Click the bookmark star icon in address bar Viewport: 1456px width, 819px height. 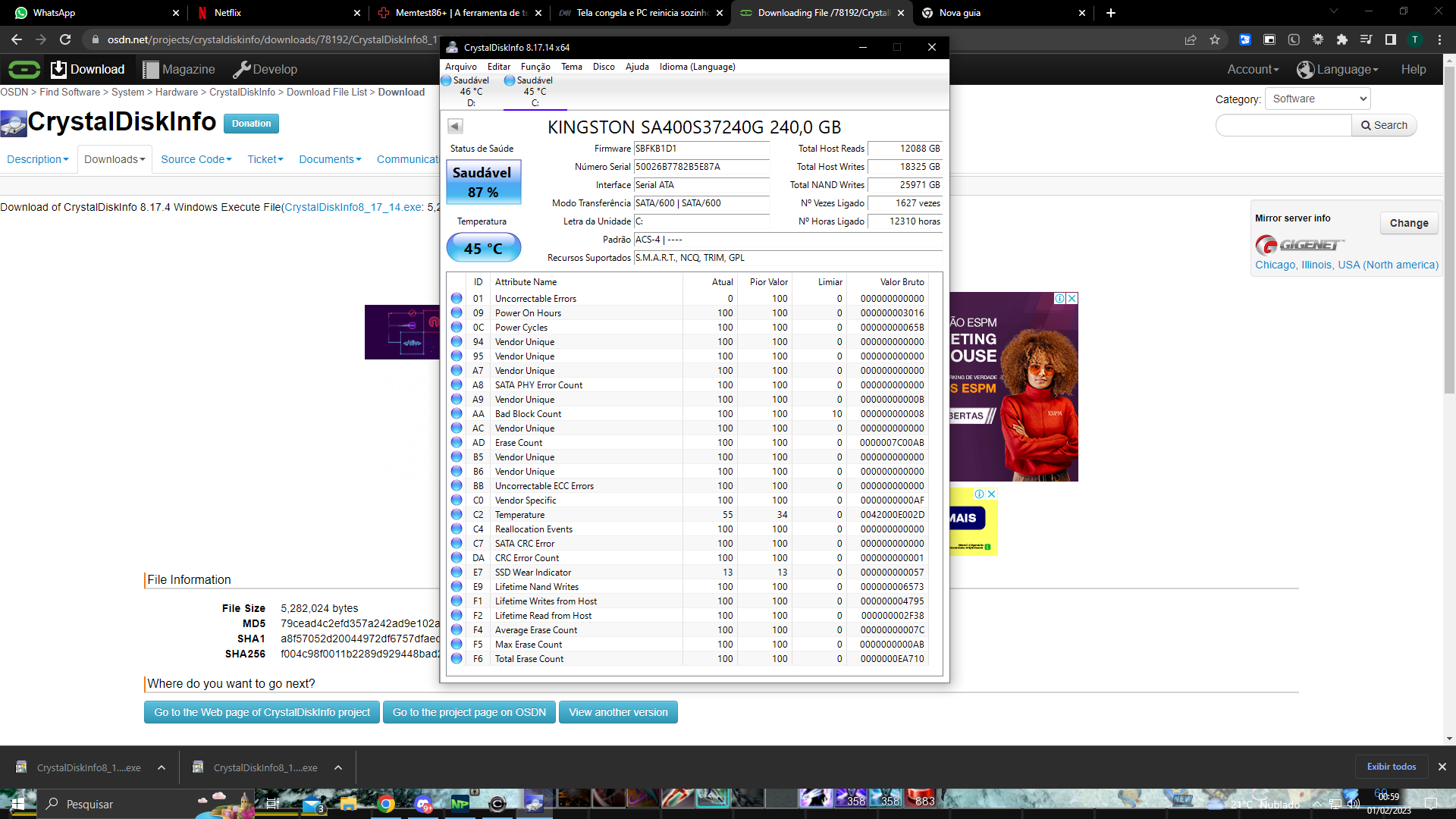(x=1215, y=39)
